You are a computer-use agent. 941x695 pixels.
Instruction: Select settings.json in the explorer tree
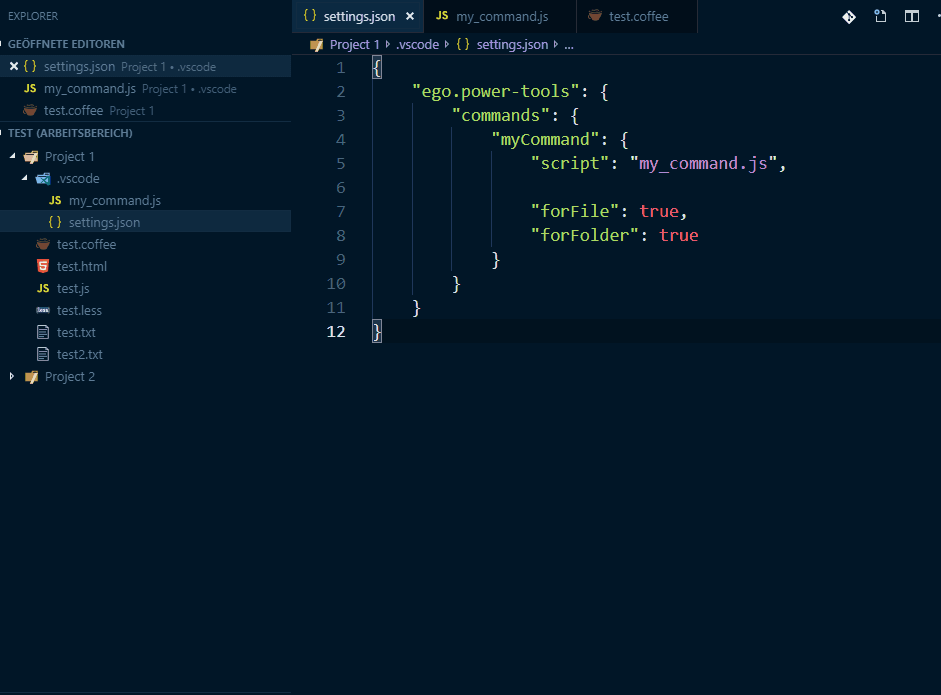[145, 223]
